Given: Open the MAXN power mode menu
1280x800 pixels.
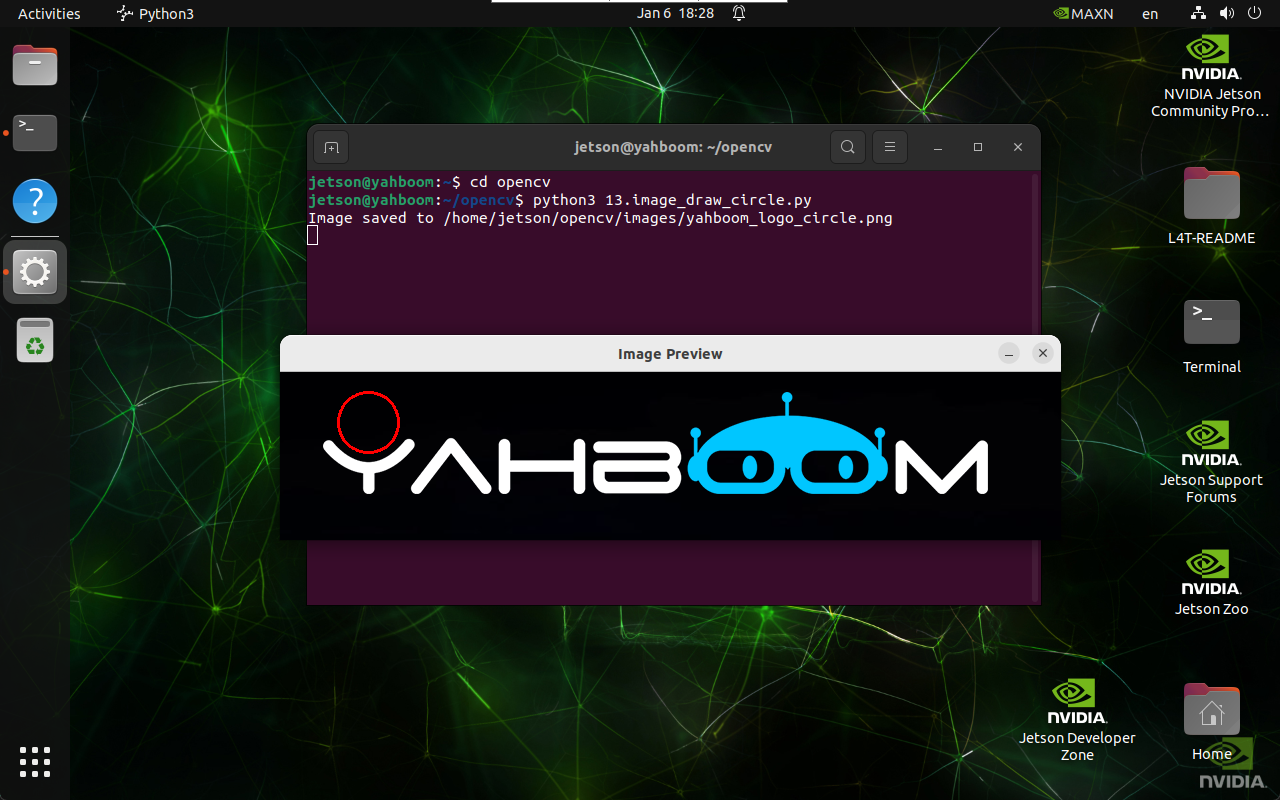Looking at the screenshot, I should [1083, 13].
